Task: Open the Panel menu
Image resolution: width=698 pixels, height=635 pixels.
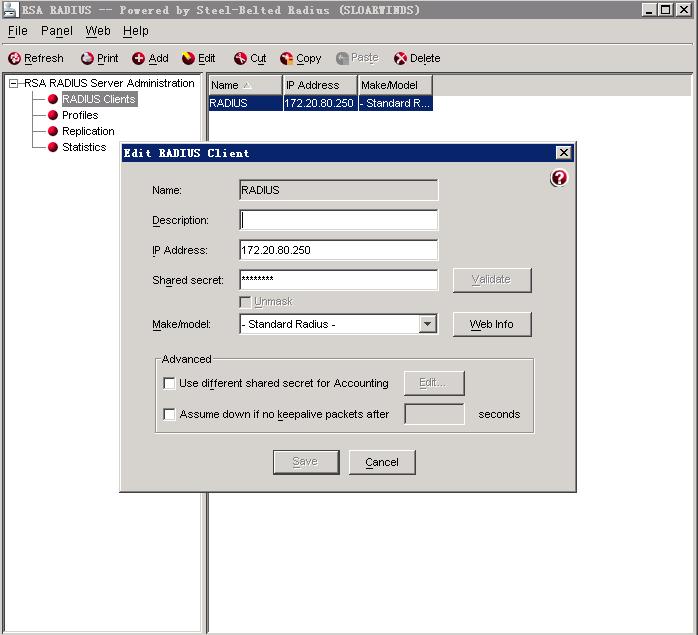Action: tap(57, 31)
